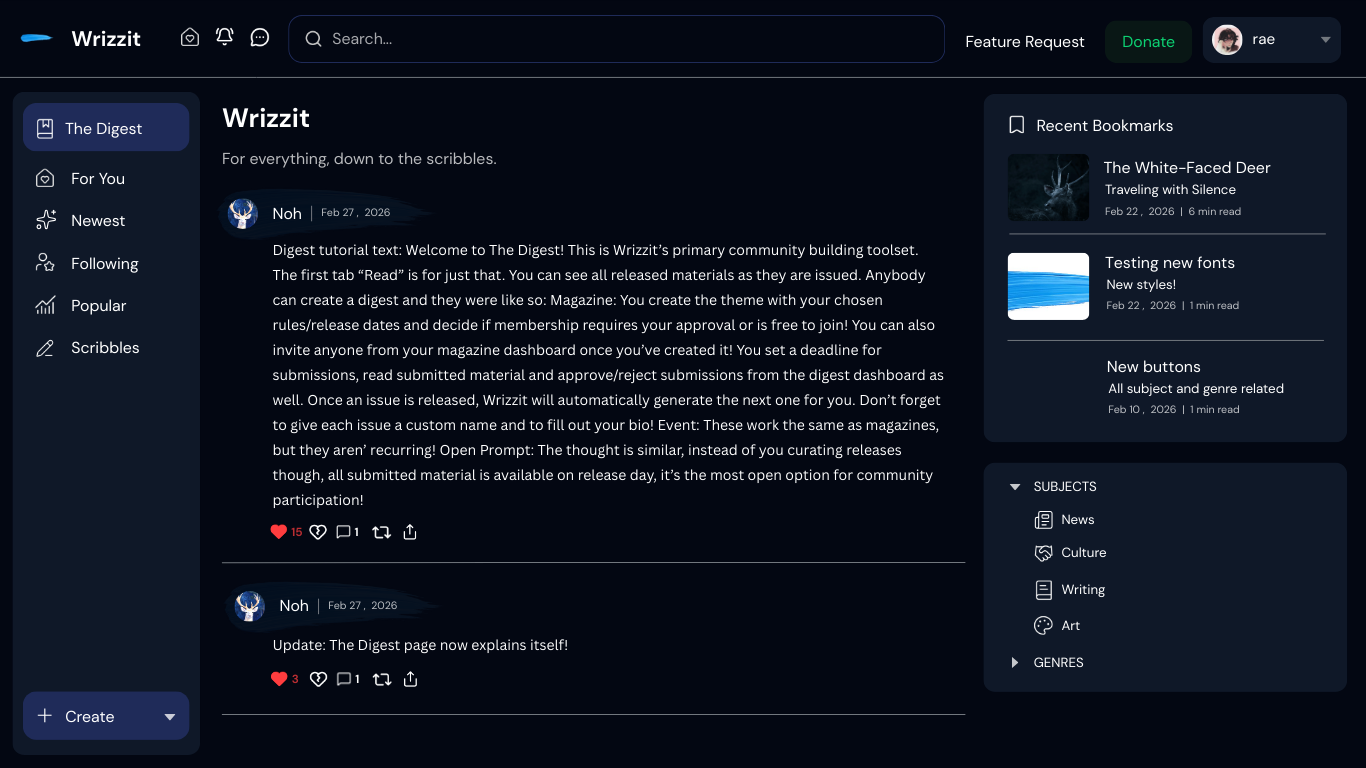Image resolution: width=1366 pixels, height=768 pixels.
Task: Repost the Digest tutorial post
Action: [x=381, y=532]
